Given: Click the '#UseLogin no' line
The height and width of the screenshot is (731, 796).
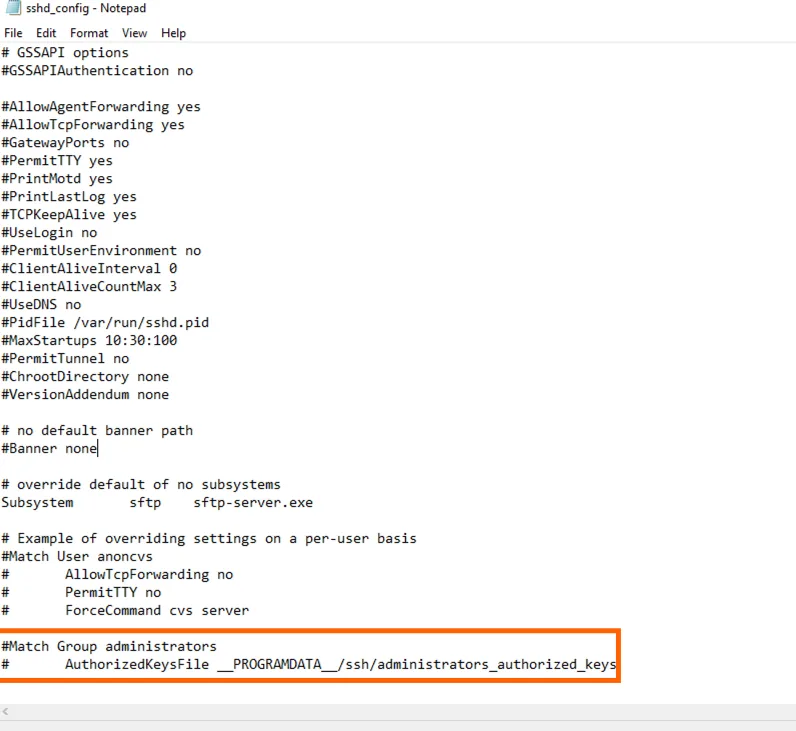Looking at the screenshot, I should [49, 233].
